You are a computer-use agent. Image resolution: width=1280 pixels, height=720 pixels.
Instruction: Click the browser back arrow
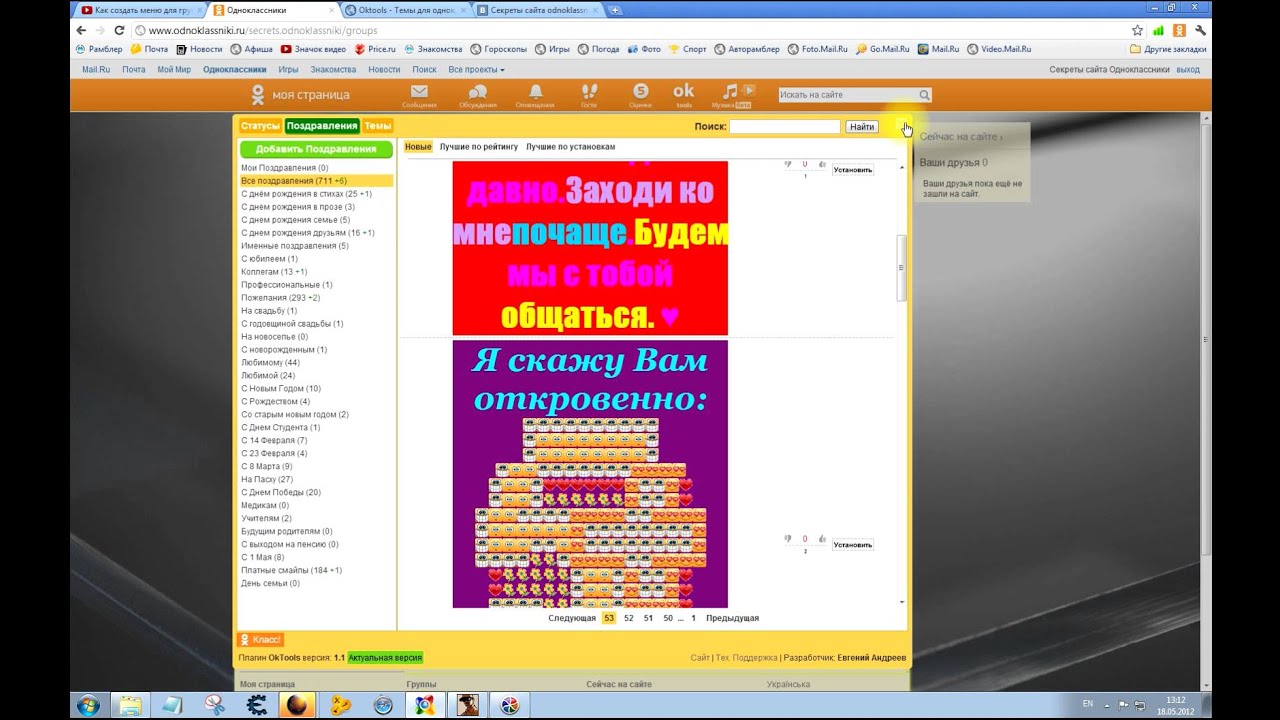point(82,30)
